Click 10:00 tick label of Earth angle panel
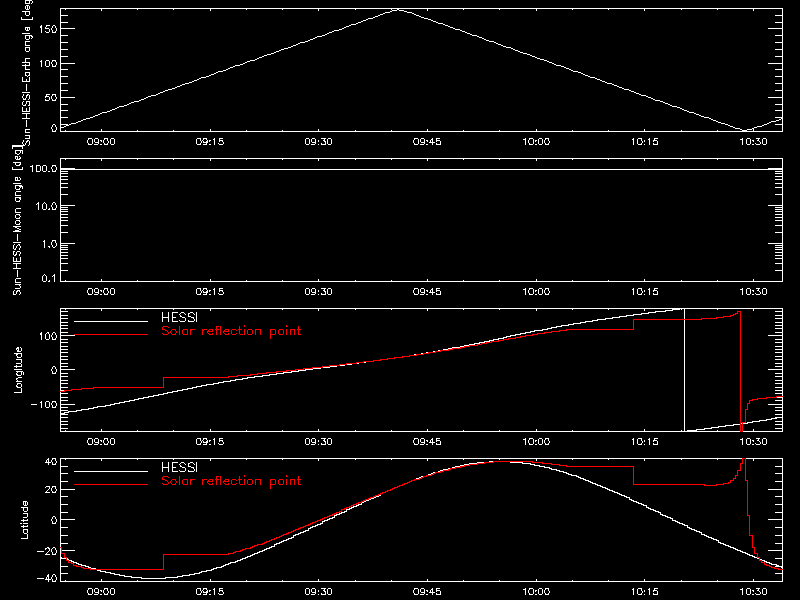Screen dimensions: 800x600 (536, 142)
